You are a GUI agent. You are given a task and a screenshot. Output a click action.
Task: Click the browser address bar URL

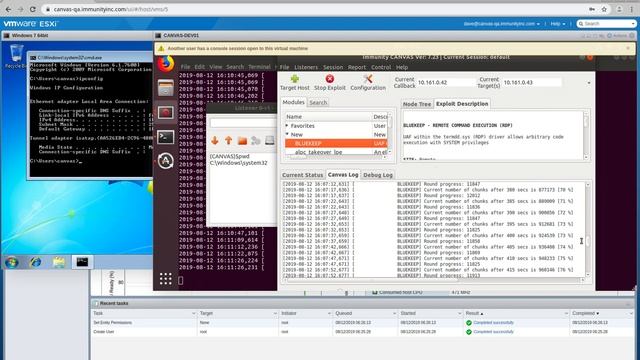coord(111,9)
